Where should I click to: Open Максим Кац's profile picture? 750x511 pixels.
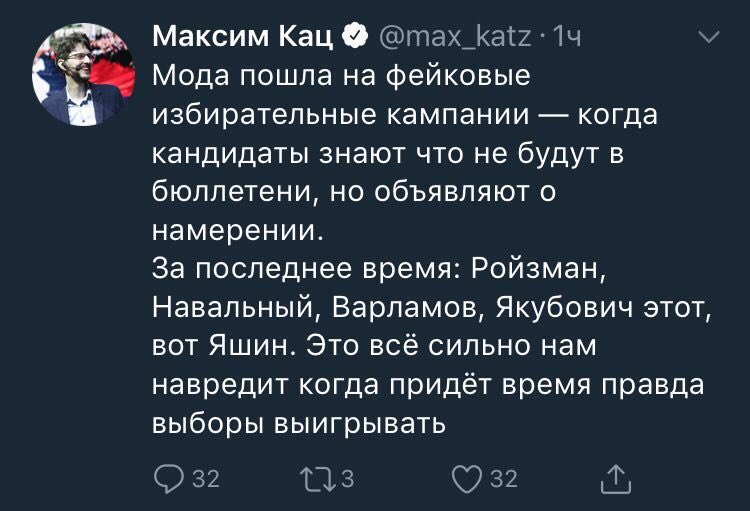83,75
